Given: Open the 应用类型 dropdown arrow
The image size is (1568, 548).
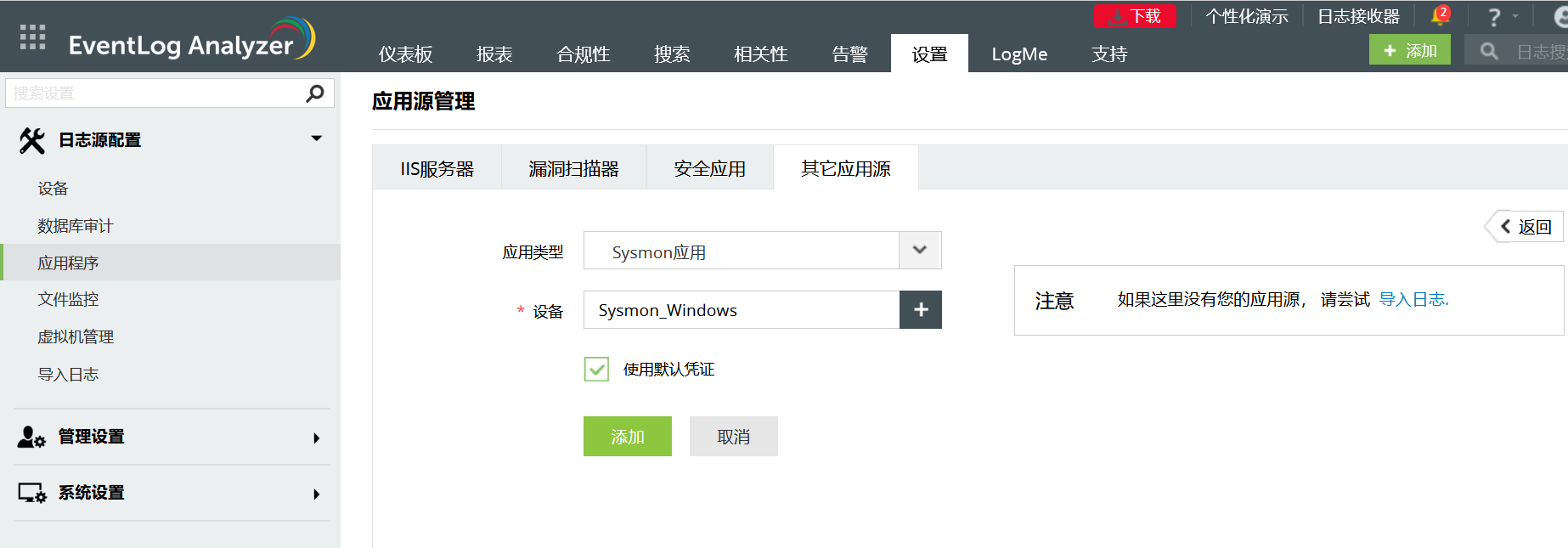Looking at the screenshot, I should 920,251.
